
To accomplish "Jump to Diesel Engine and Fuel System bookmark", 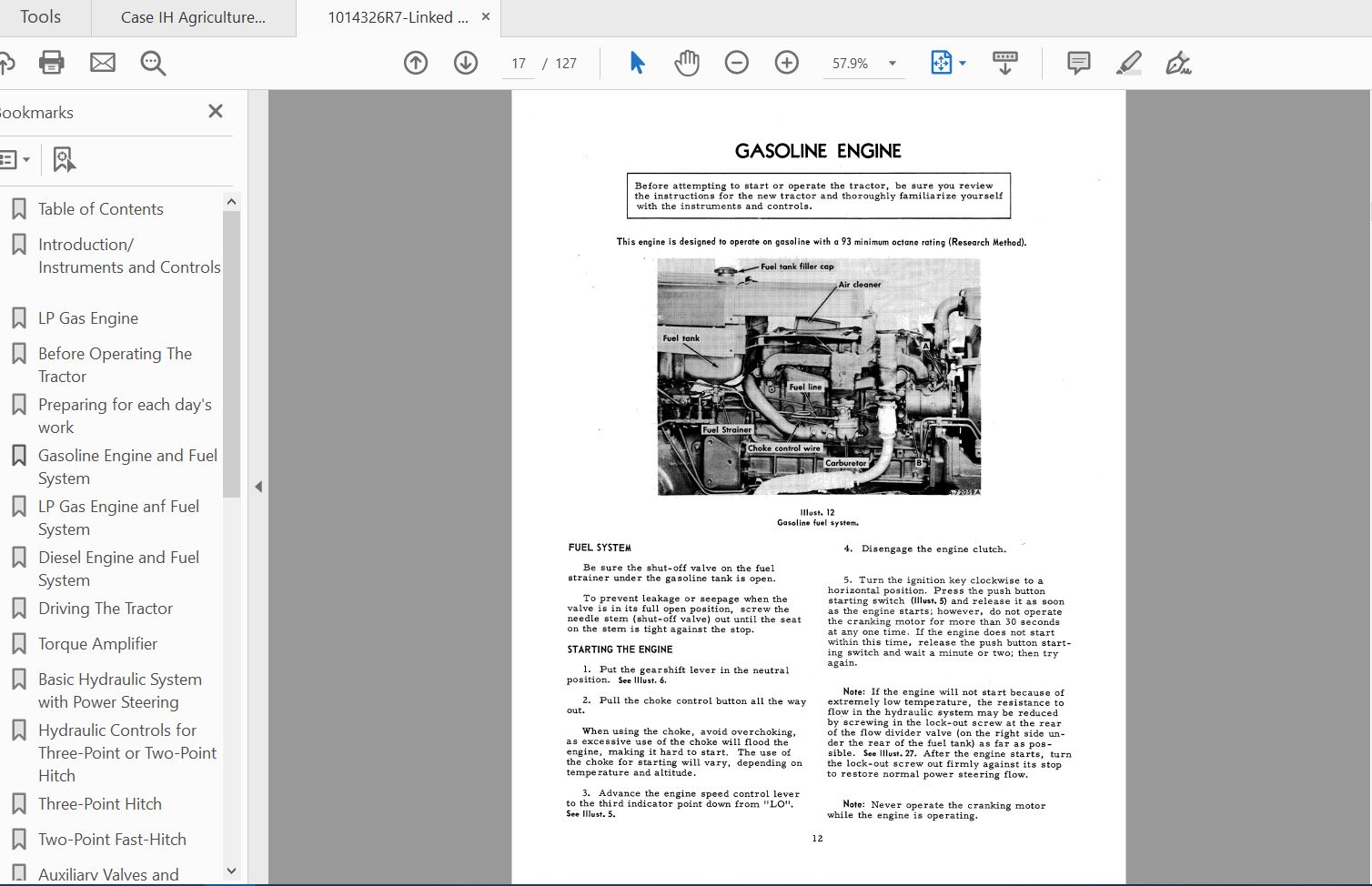I will (x=118, y=569).
